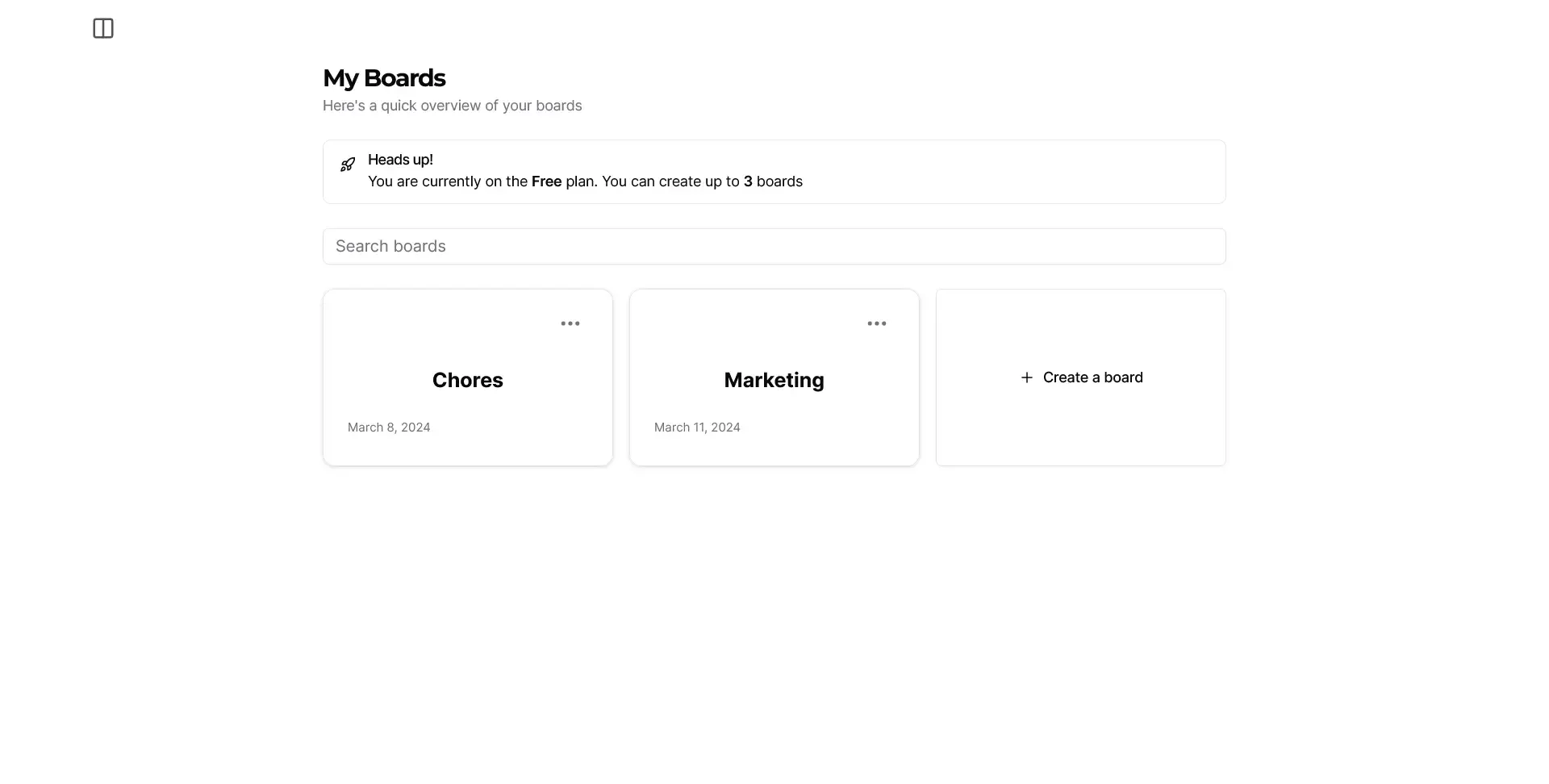The width and height of the screenshot is (1549, 784).
Task: Click the My Boards heading
Action: pyautogui.click(x=384, y=78)
